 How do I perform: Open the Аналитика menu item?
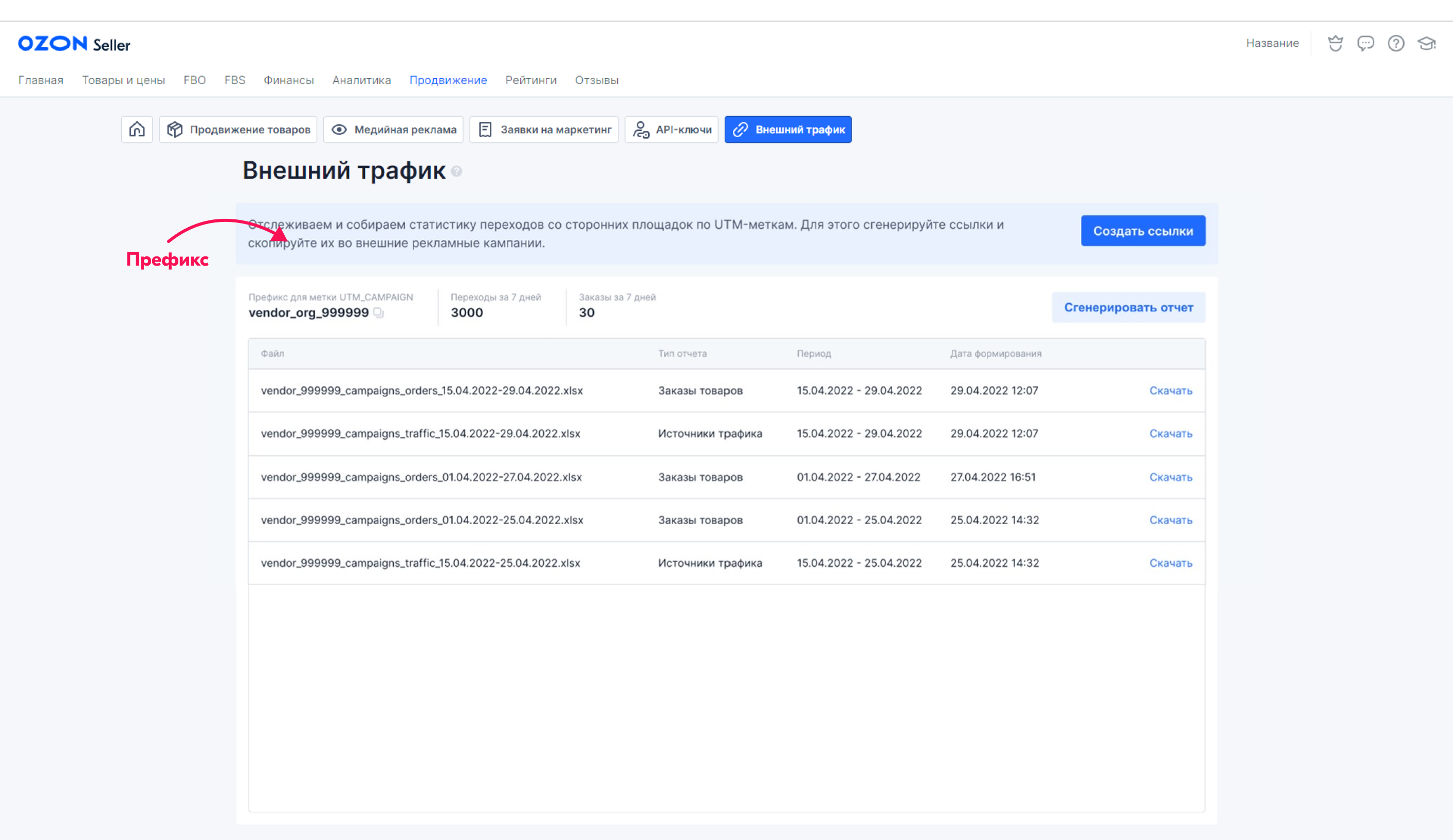click(361, 80)
